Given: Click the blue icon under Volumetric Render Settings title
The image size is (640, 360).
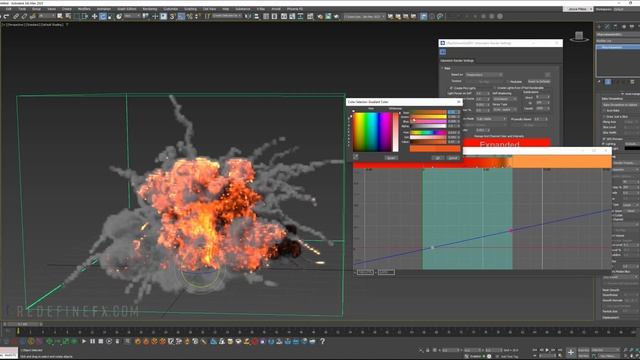Looking at the screenshot, I should coord(443,52).
